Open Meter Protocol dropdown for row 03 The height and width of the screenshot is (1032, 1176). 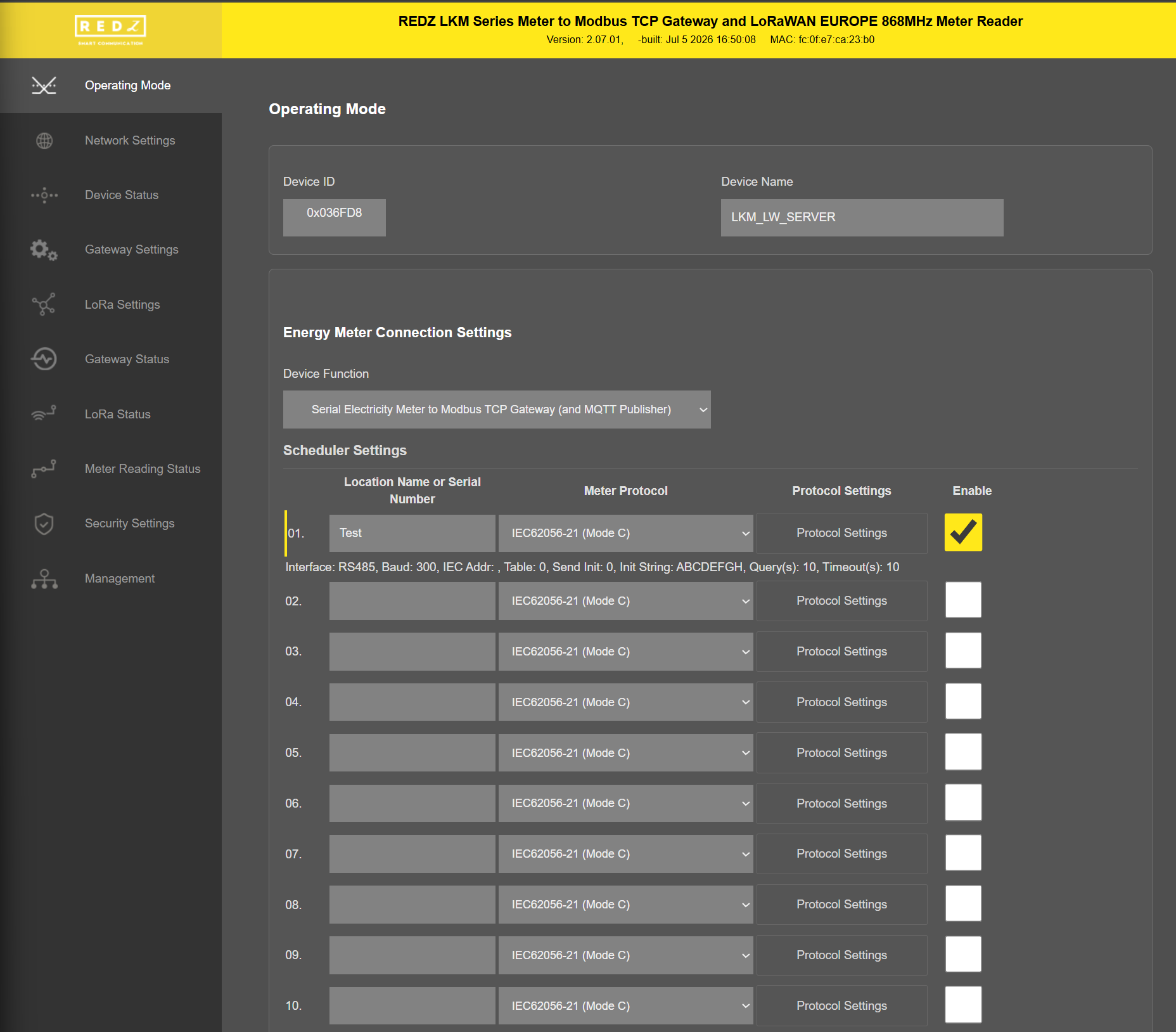pos(626,652)
